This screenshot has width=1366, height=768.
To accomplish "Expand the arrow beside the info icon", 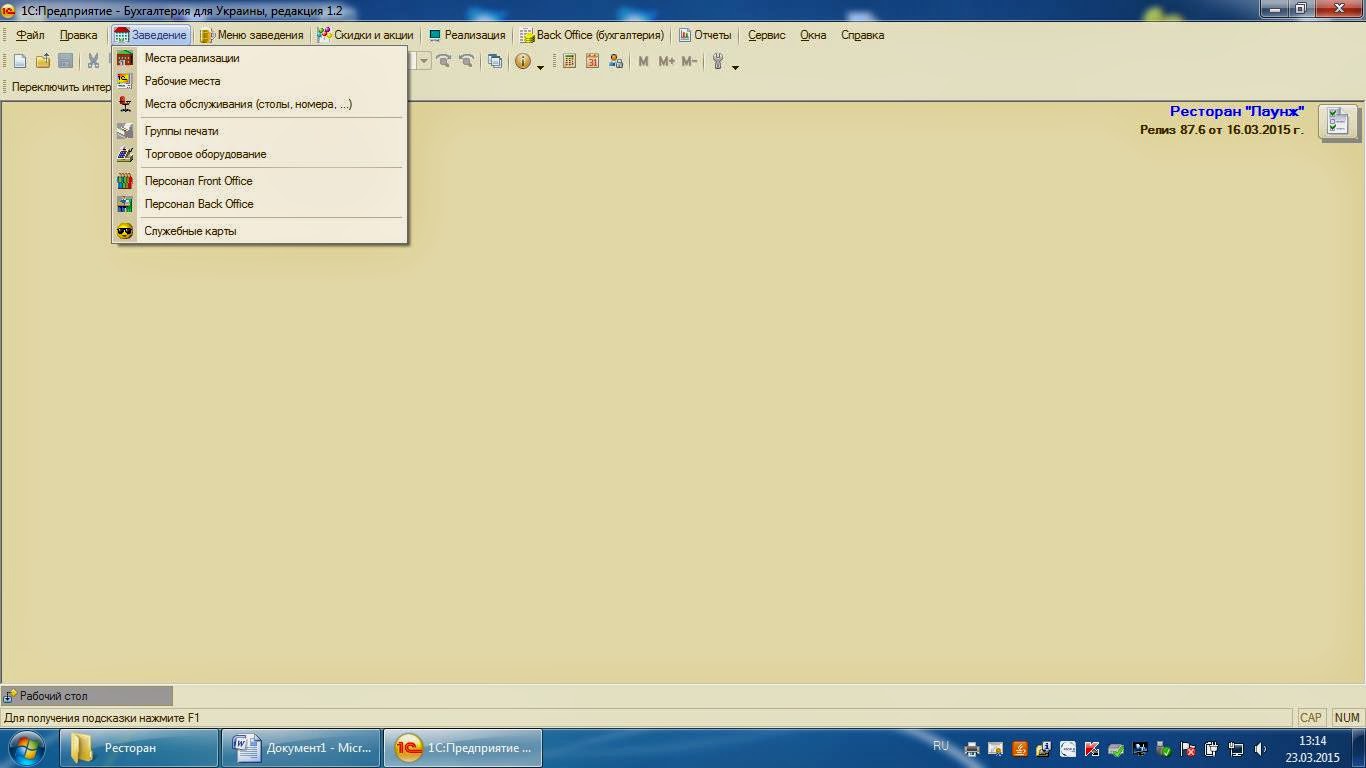I will coord(540,65).
